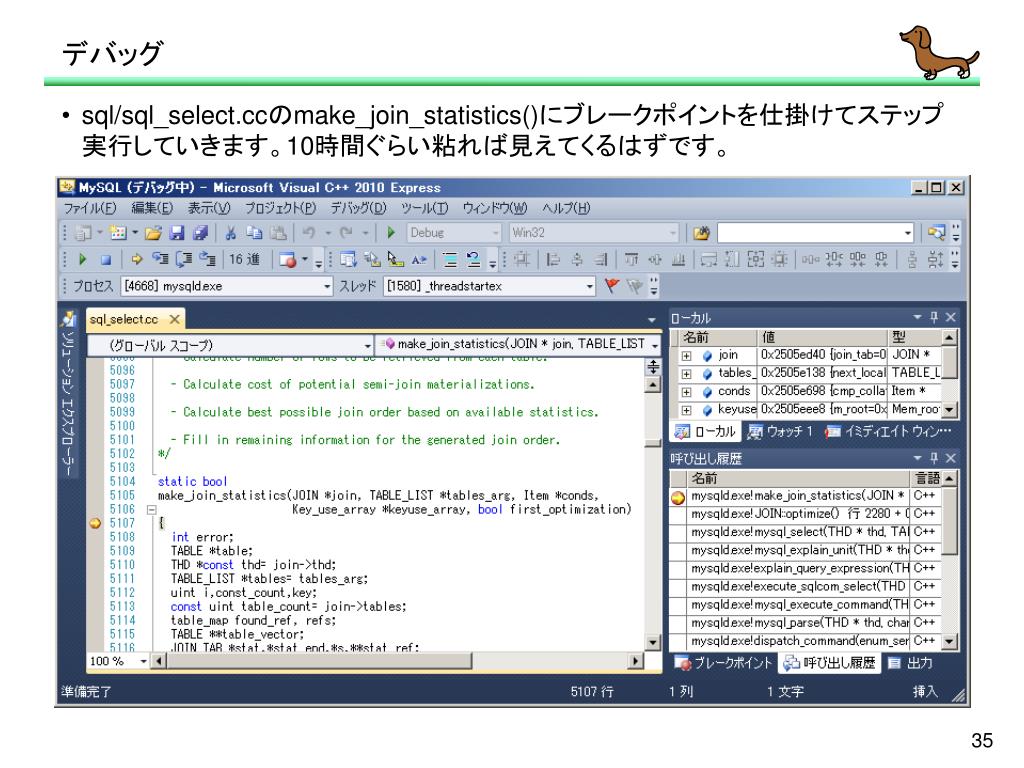Open the ツール(T) menu
The width and height of the screenshot is (1024, 768).
pyautogui.click(x=424, y=208)
